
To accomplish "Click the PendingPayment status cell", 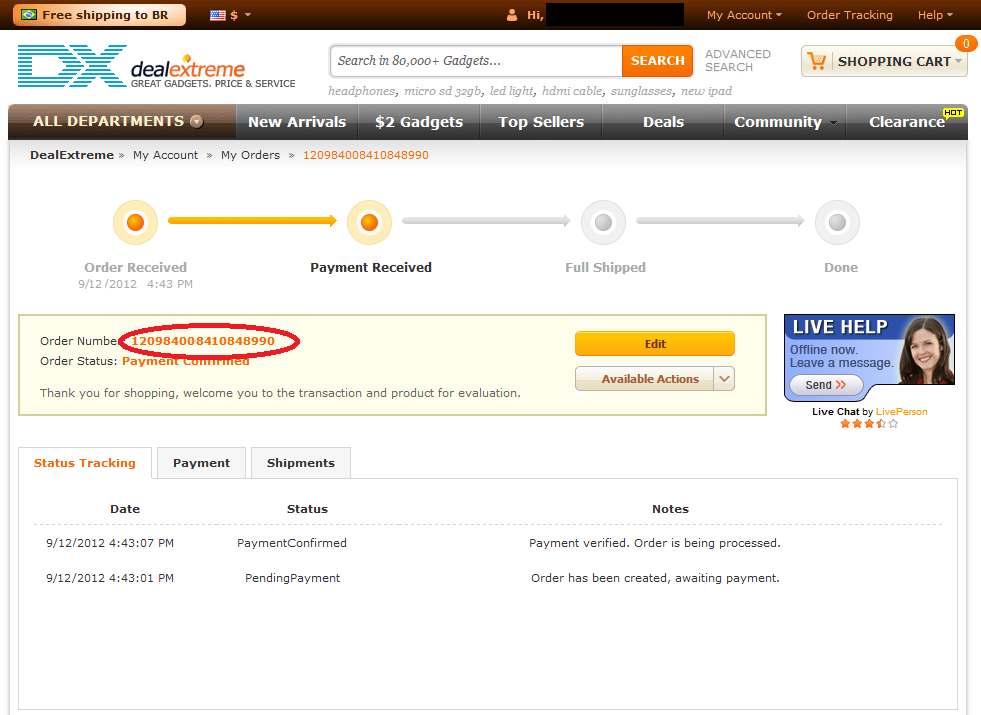I will 292,578.
